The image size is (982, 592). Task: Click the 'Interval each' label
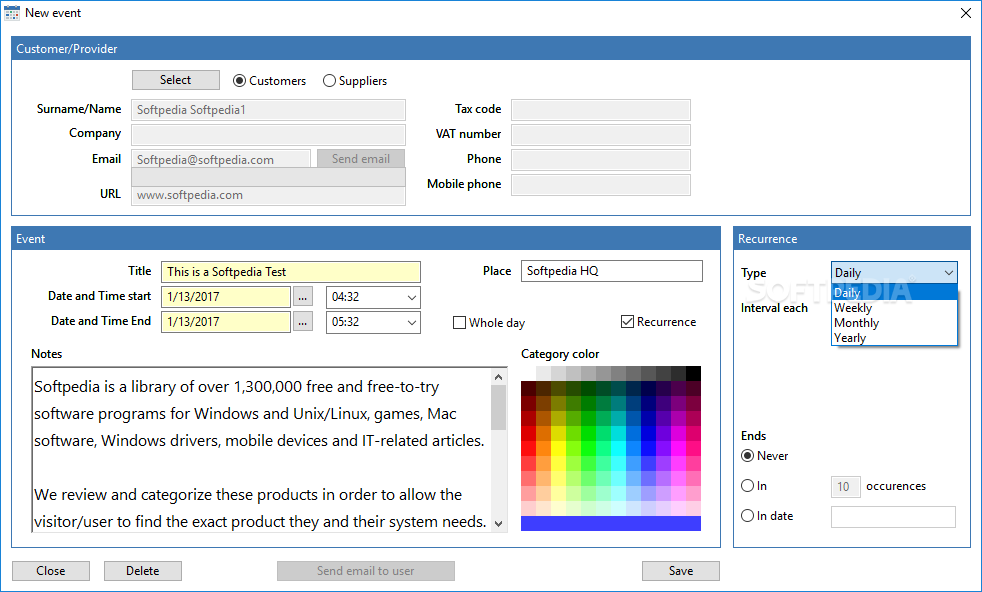click(x=774, y=308)
